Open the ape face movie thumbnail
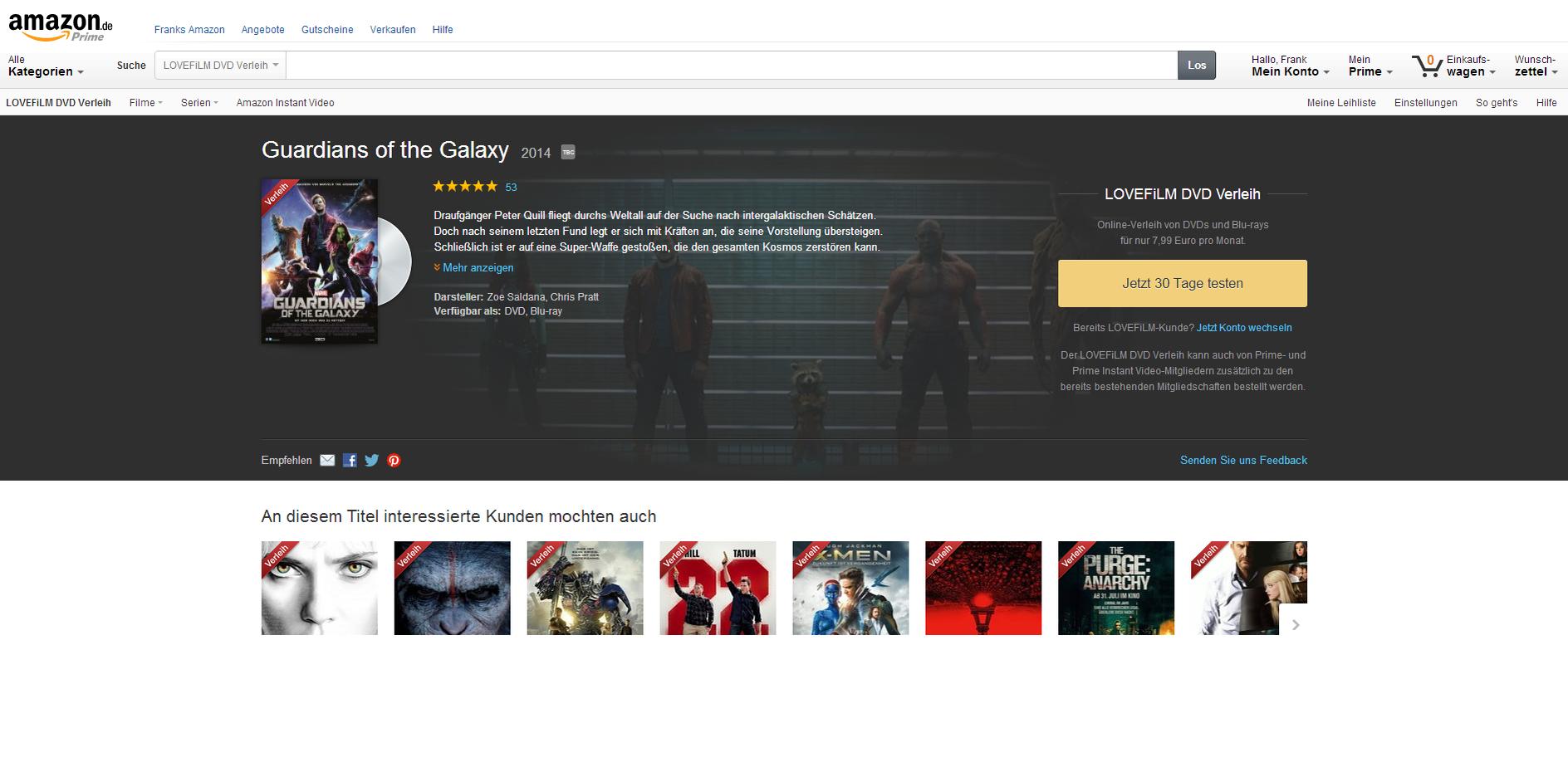This screenshot has width=1568, height=767. click(x=453, y=589)
